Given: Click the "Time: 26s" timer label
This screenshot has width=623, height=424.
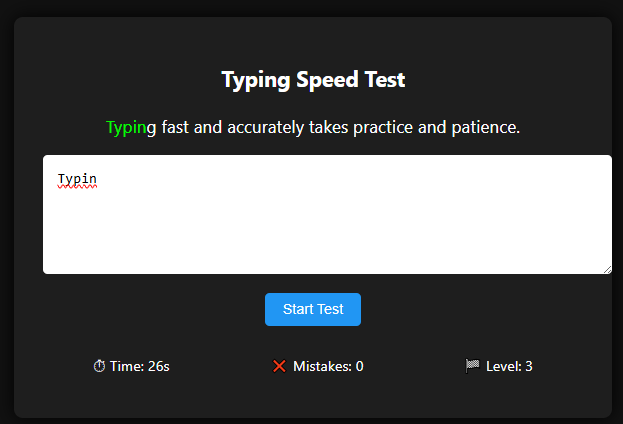Looking at the screenshot, I should coord(139,366).
